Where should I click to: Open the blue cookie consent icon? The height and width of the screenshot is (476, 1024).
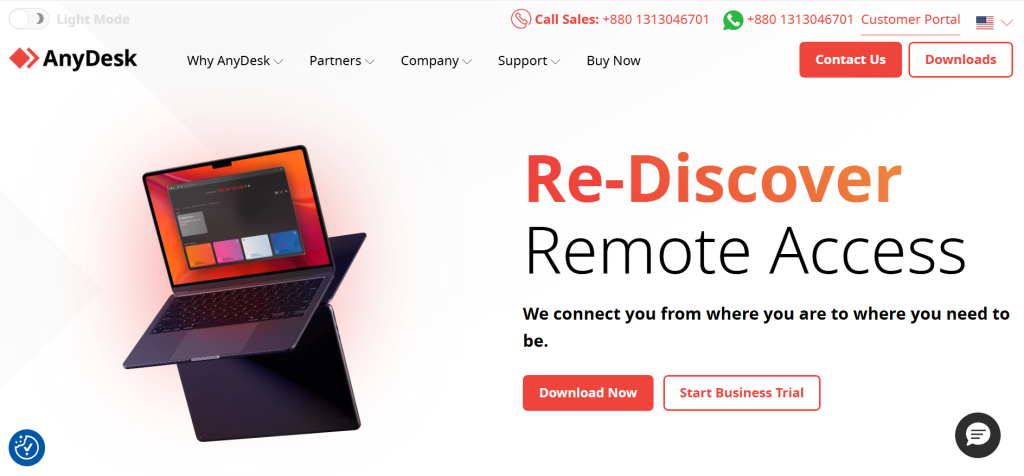(27, 447)
